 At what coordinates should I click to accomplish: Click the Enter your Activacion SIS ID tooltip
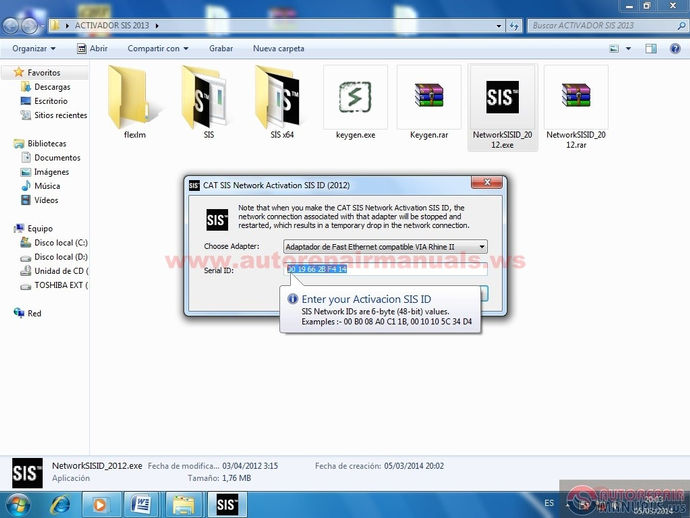380,310
